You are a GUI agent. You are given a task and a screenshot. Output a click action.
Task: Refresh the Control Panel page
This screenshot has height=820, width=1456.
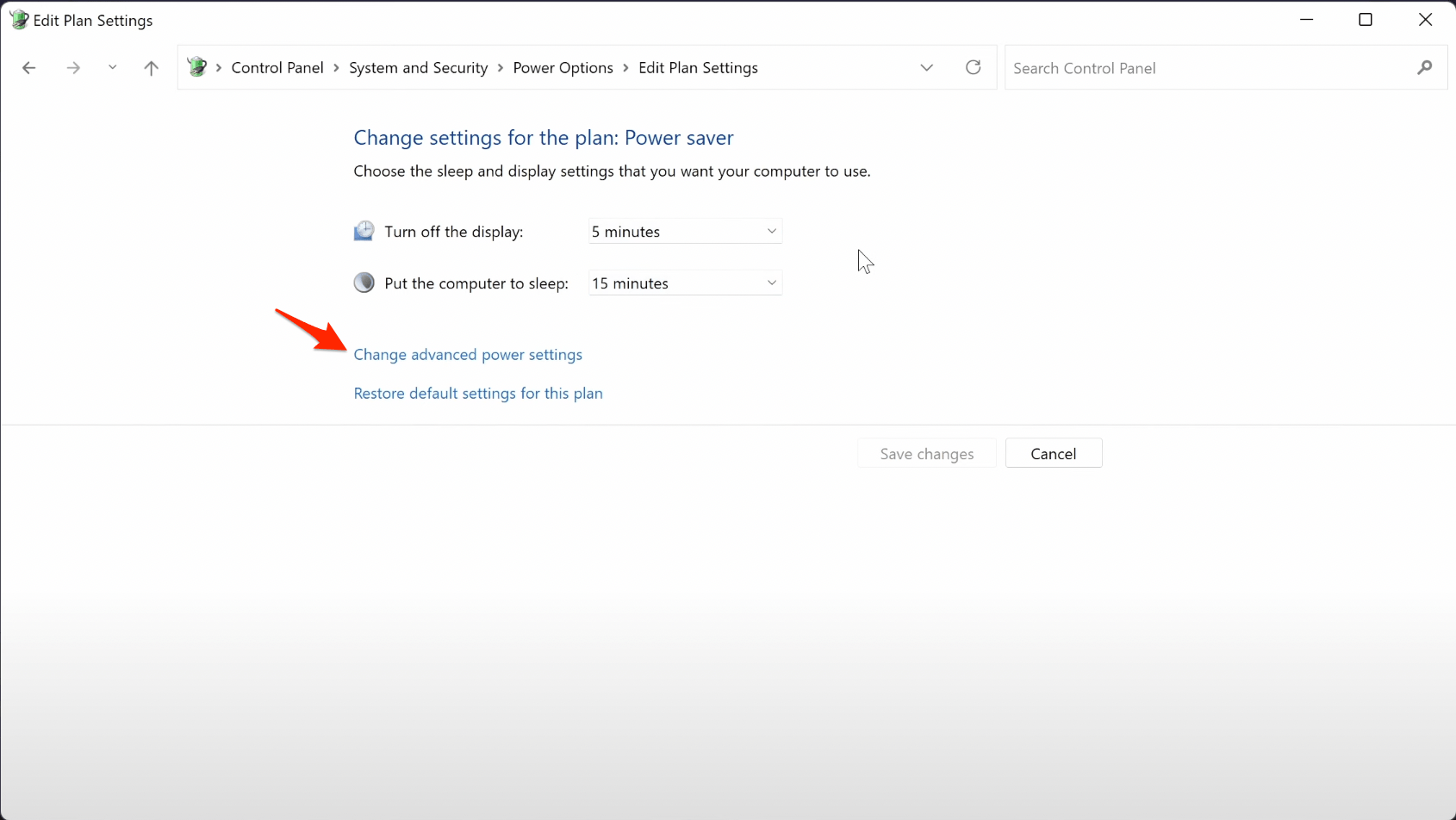(x=974, y=68)
